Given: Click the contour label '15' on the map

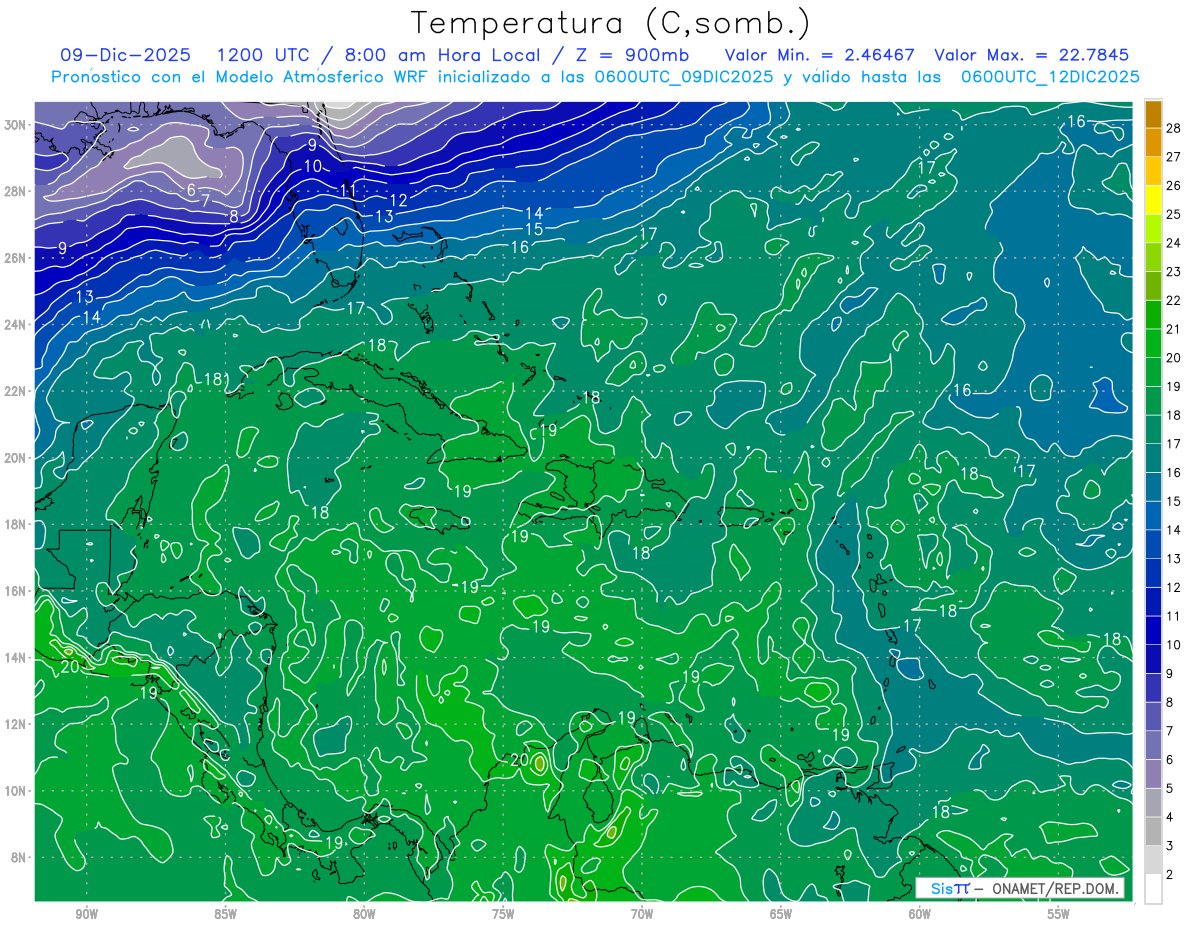Looking at the screenshot, I should (x=534, y=229).
